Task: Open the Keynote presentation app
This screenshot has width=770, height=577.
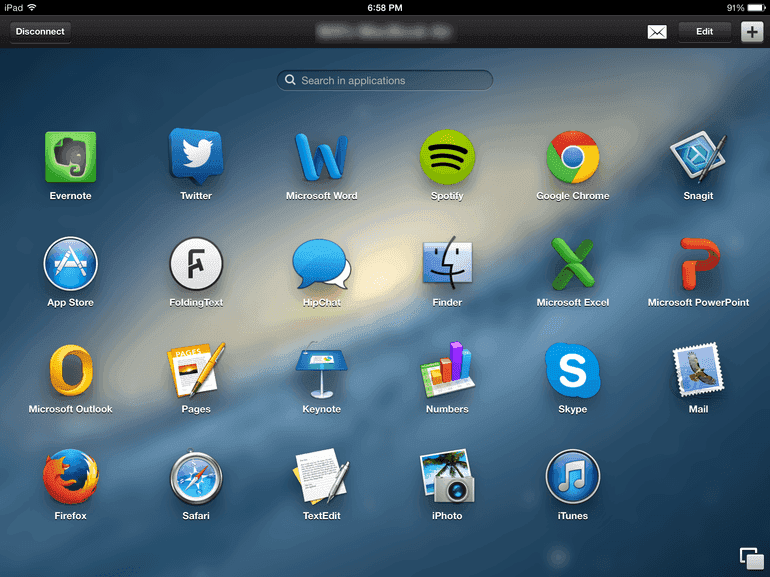Action: coord(321,371)
